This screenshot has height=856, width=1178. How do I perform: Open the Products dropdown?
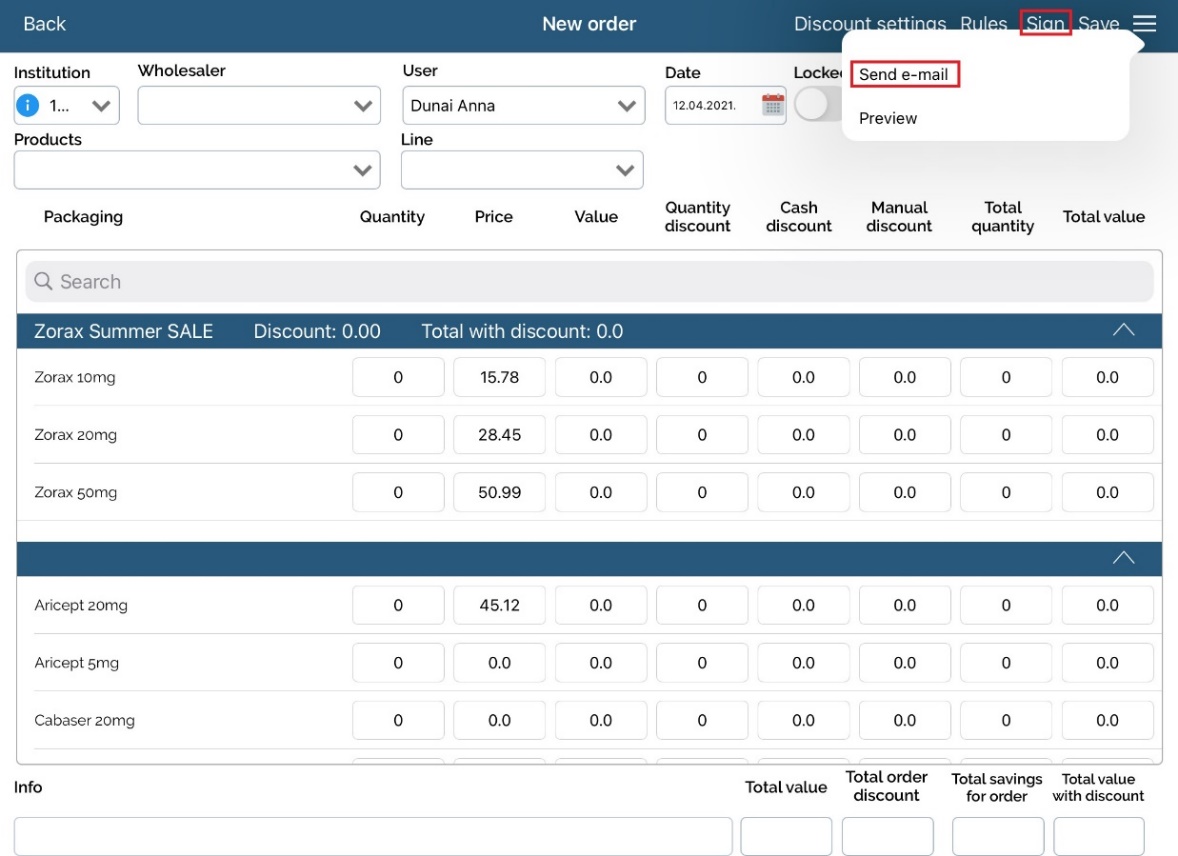pyautogui.click(x=197, y=170)
